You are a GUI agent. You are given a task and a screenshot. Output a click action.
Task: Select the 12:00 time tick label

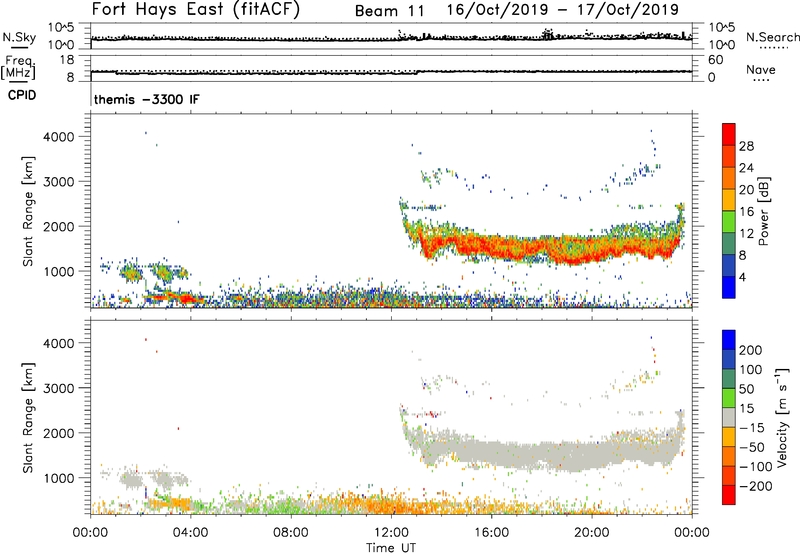point(391,533)
